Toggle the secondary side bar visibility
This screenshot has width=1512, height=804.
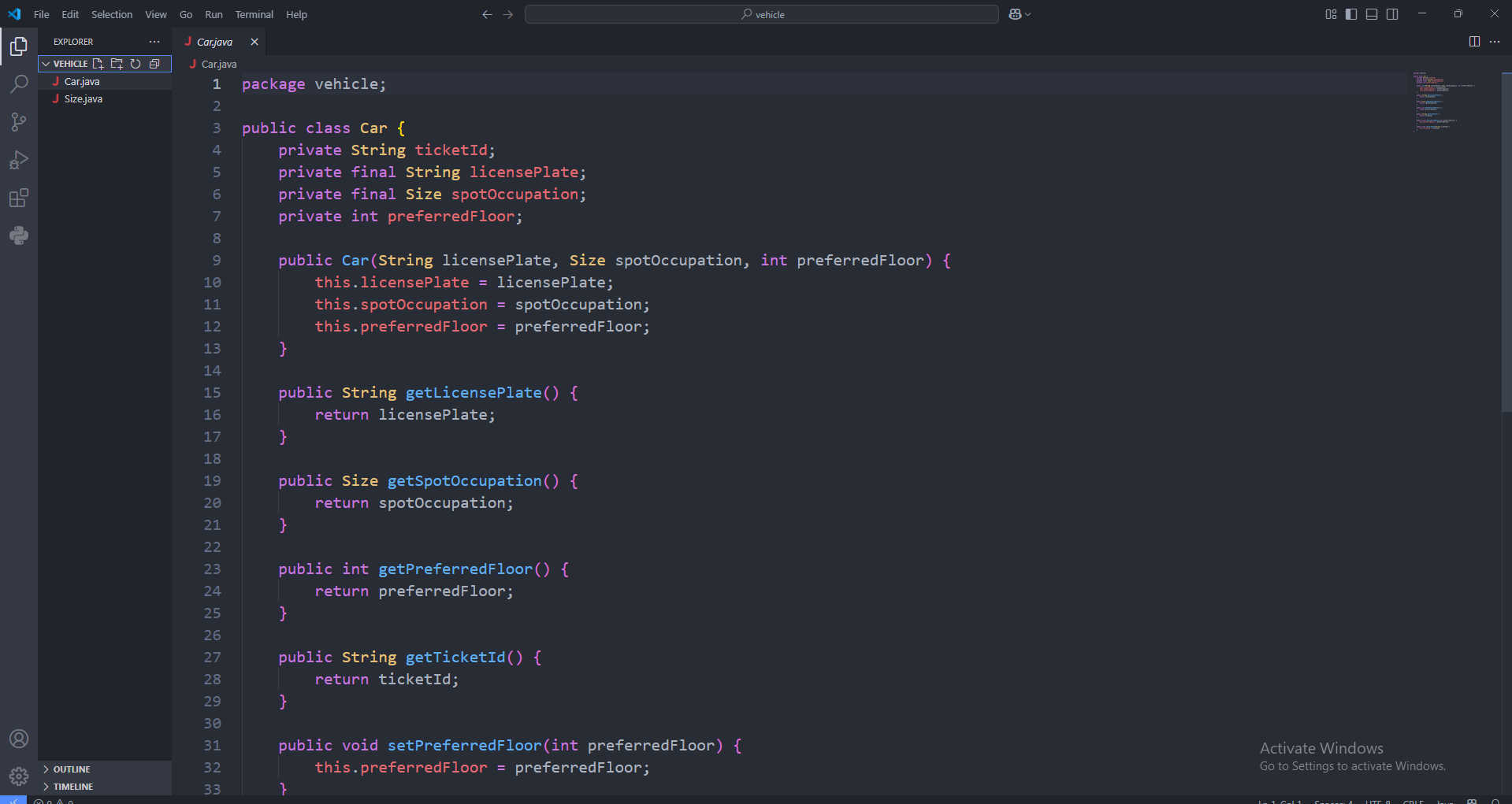coord(1392,14)
